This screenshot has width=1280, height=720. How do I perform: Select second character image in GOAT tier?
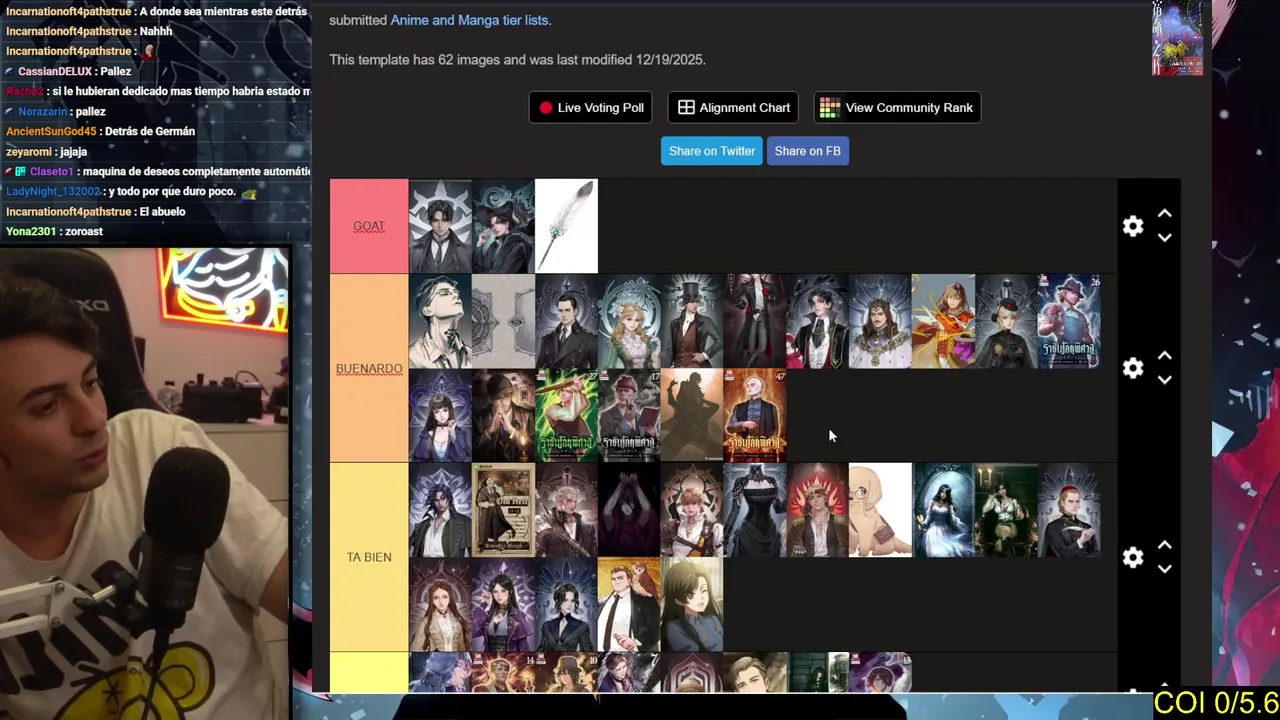tap(503, 226)
